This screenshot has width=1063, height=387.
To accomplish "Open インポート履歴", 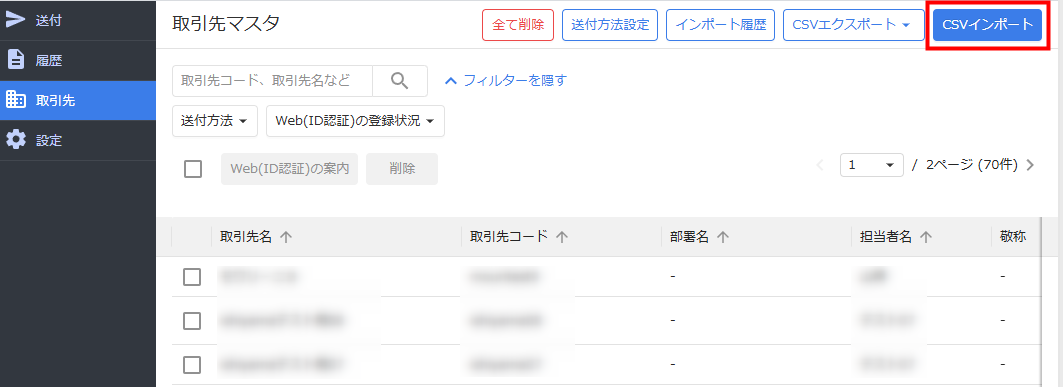I will click(721, 25).
